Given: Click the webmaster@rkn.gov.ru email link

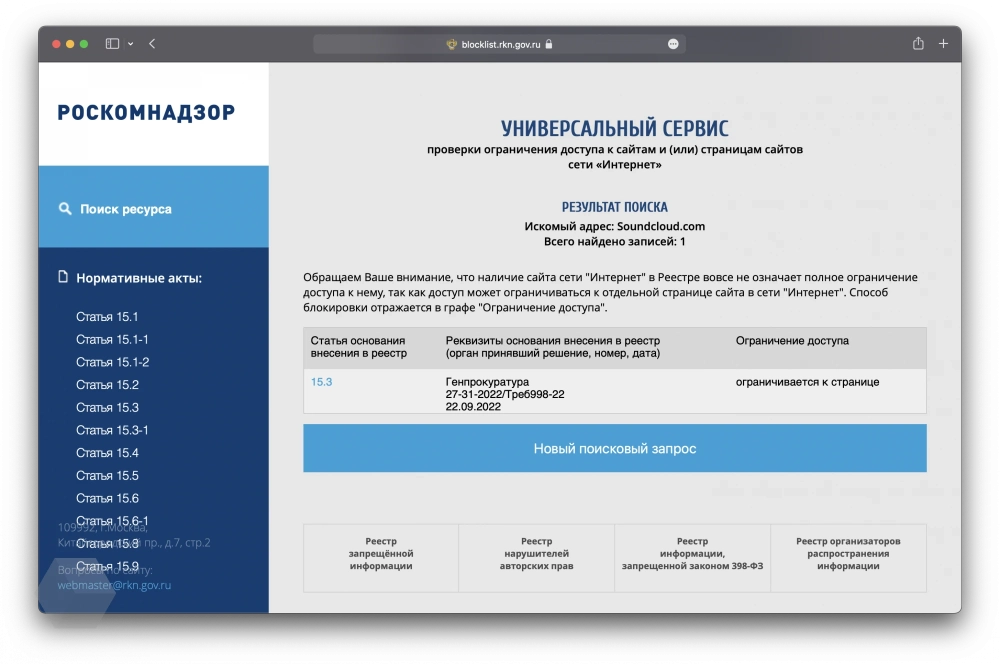Looking at the screenshot, I should pos(114,585).
